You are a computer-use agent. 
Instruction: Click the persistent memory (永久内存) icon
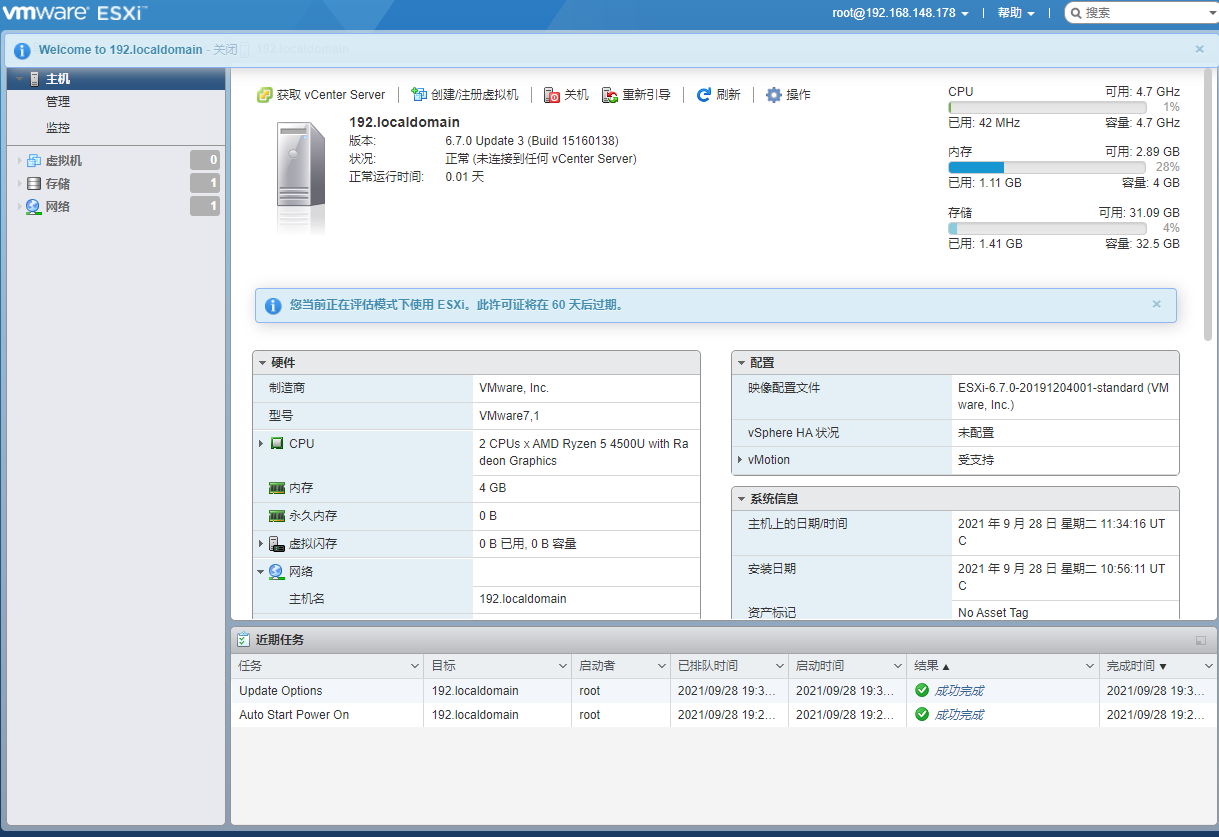pyautogui.click(x=277, y=516)
